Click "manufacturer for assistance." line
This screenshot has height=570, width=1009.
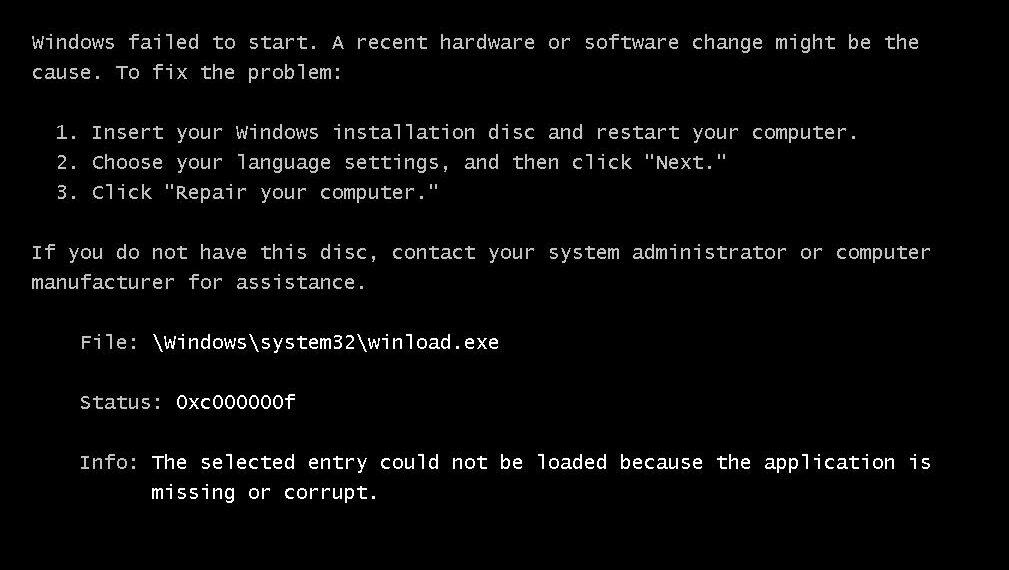point(199,282)
